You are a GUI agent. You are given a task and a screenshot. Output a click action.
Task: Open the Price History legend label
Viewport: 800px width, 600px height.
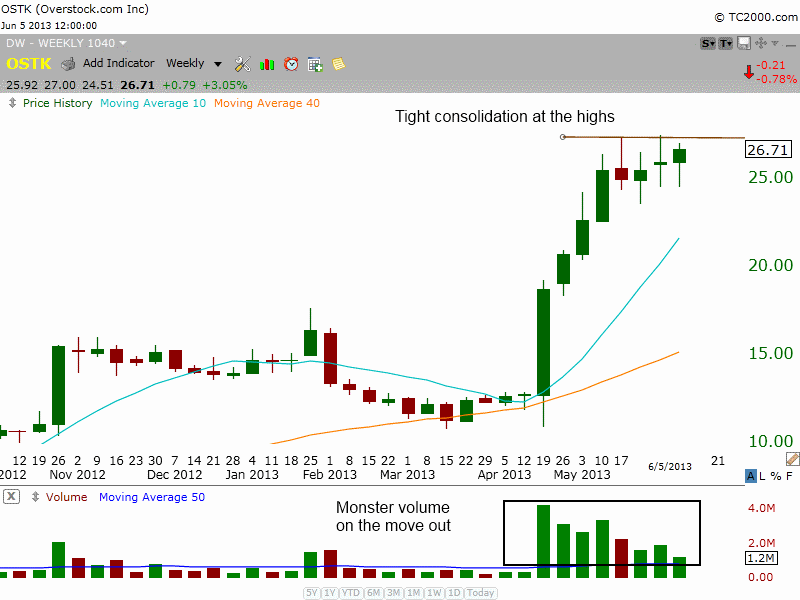click(x=57, y=103)
